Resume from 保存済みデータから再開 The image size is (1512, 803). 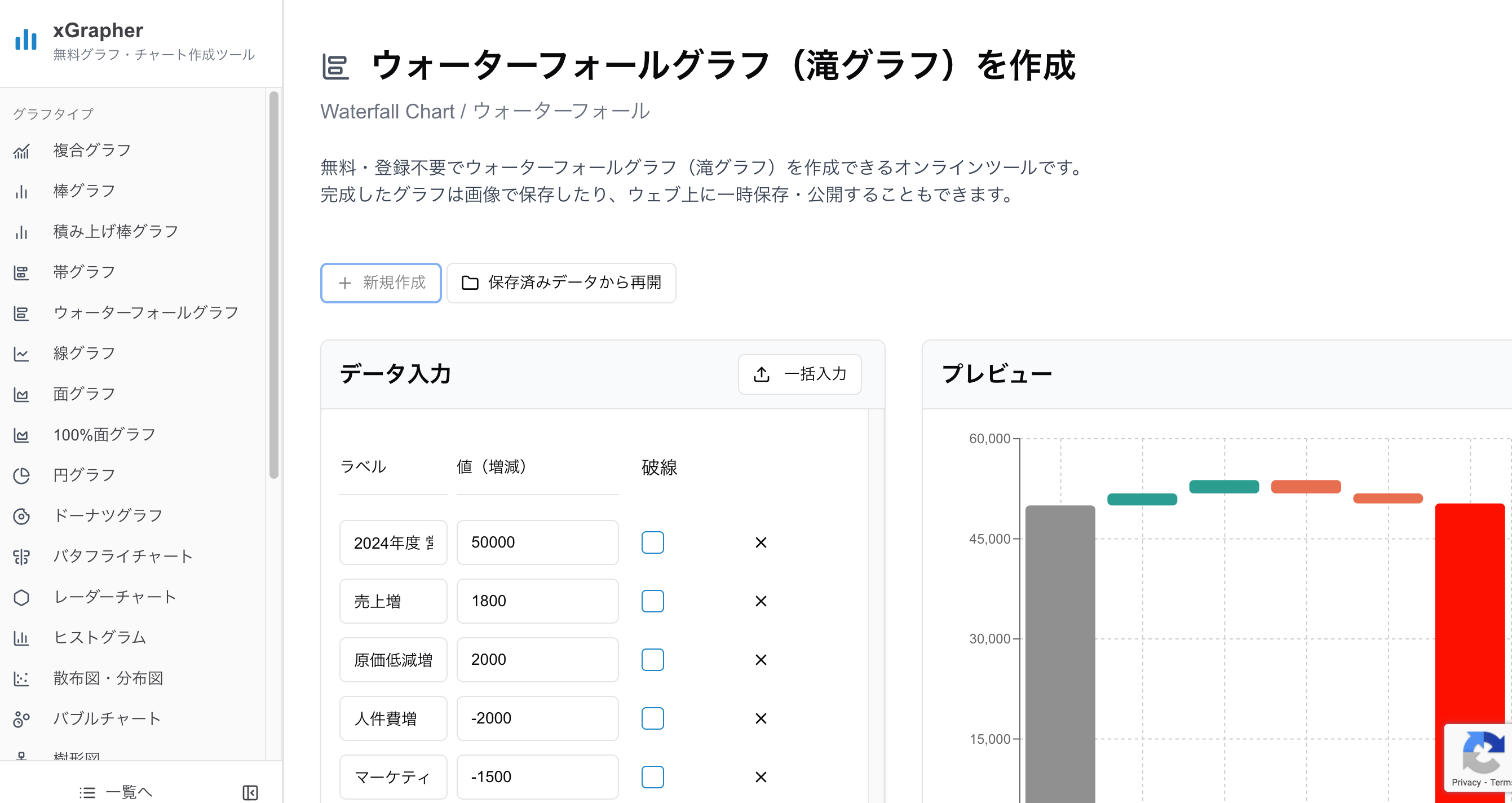561,283
